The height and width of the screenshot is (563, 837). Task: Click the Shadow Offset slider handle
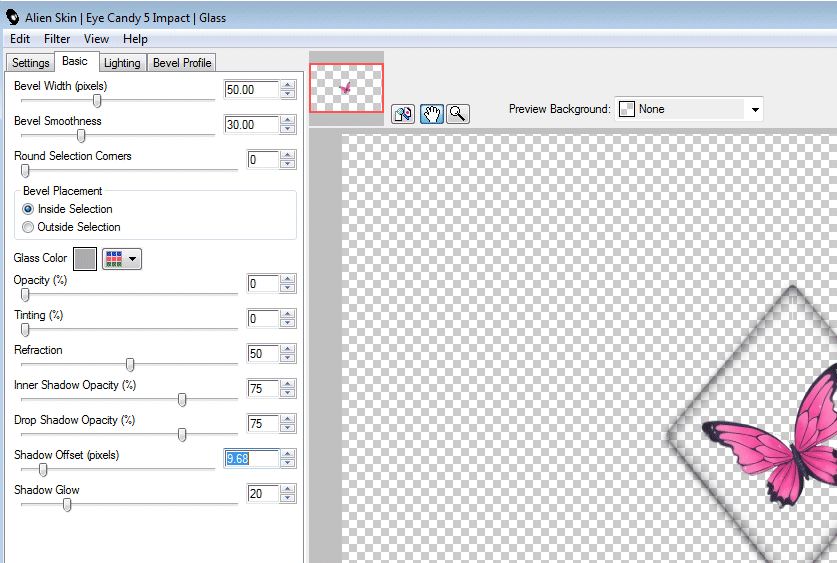(43, 470)
